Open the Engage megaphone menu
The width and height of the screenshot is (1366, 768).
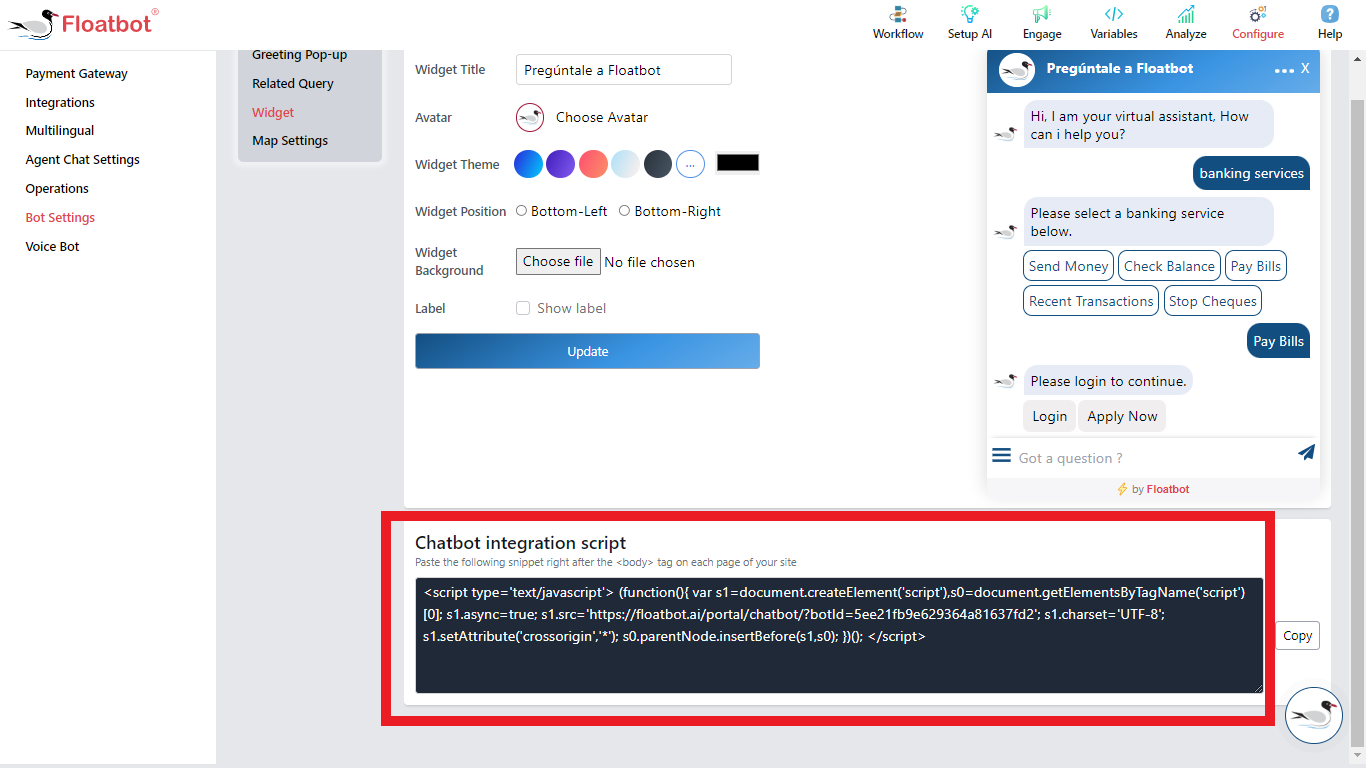pyautogui.click(x=1042, y=22)
